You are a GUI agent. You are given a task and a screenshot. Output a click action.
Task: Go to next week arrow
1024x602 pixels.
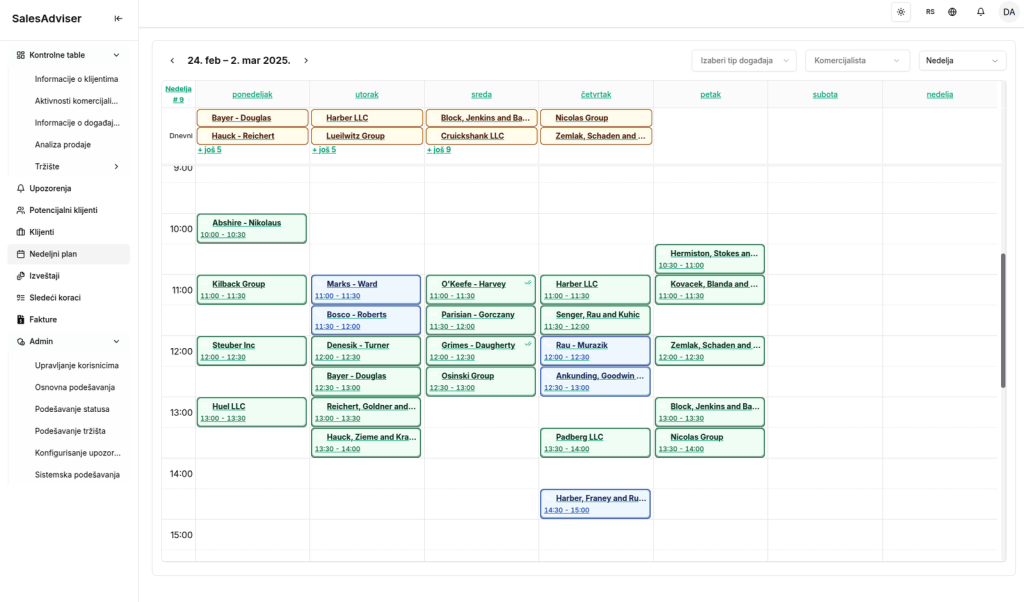click(x=306, y=61)
